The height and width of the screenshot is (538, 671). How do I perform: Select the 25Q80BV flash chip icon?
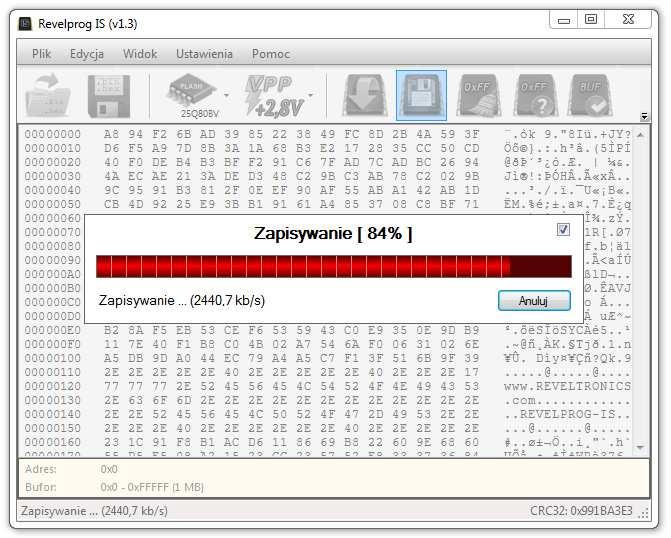[x=192, y=95]
